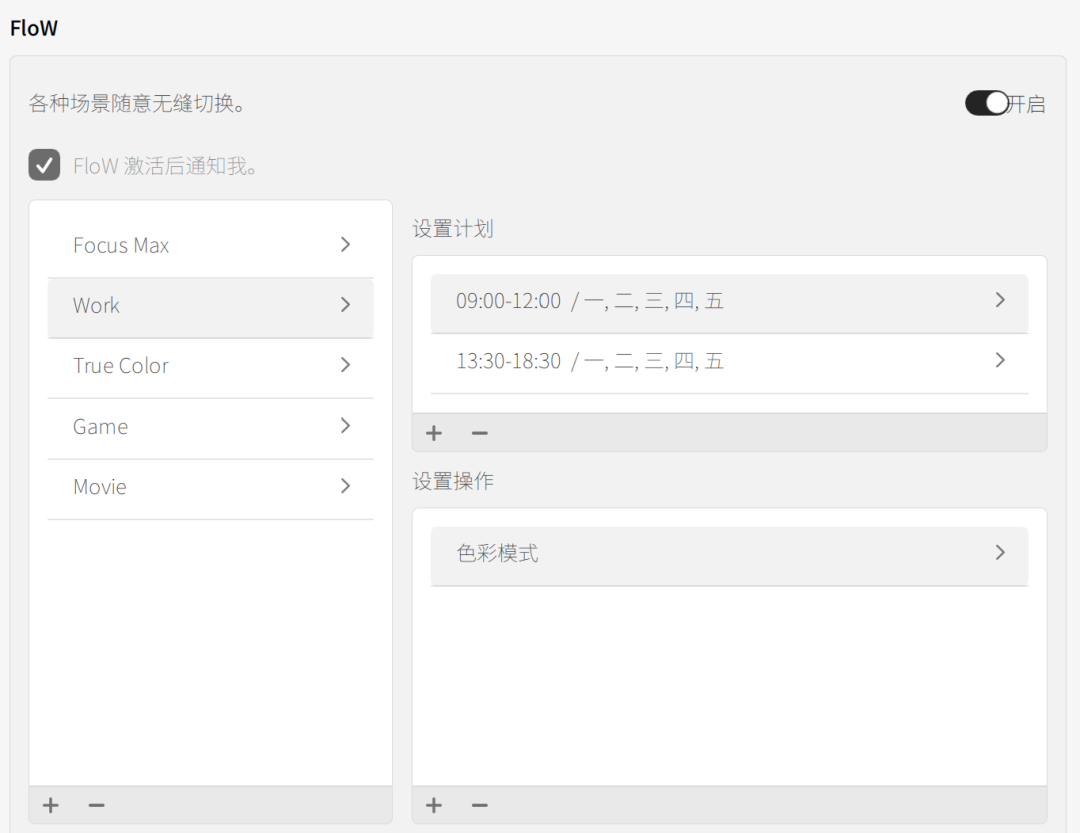This screenshot has width=1080, height=833.
Task: Open chevron on 13:30-18:30 schedule row
Action: (x=999, y=360)
